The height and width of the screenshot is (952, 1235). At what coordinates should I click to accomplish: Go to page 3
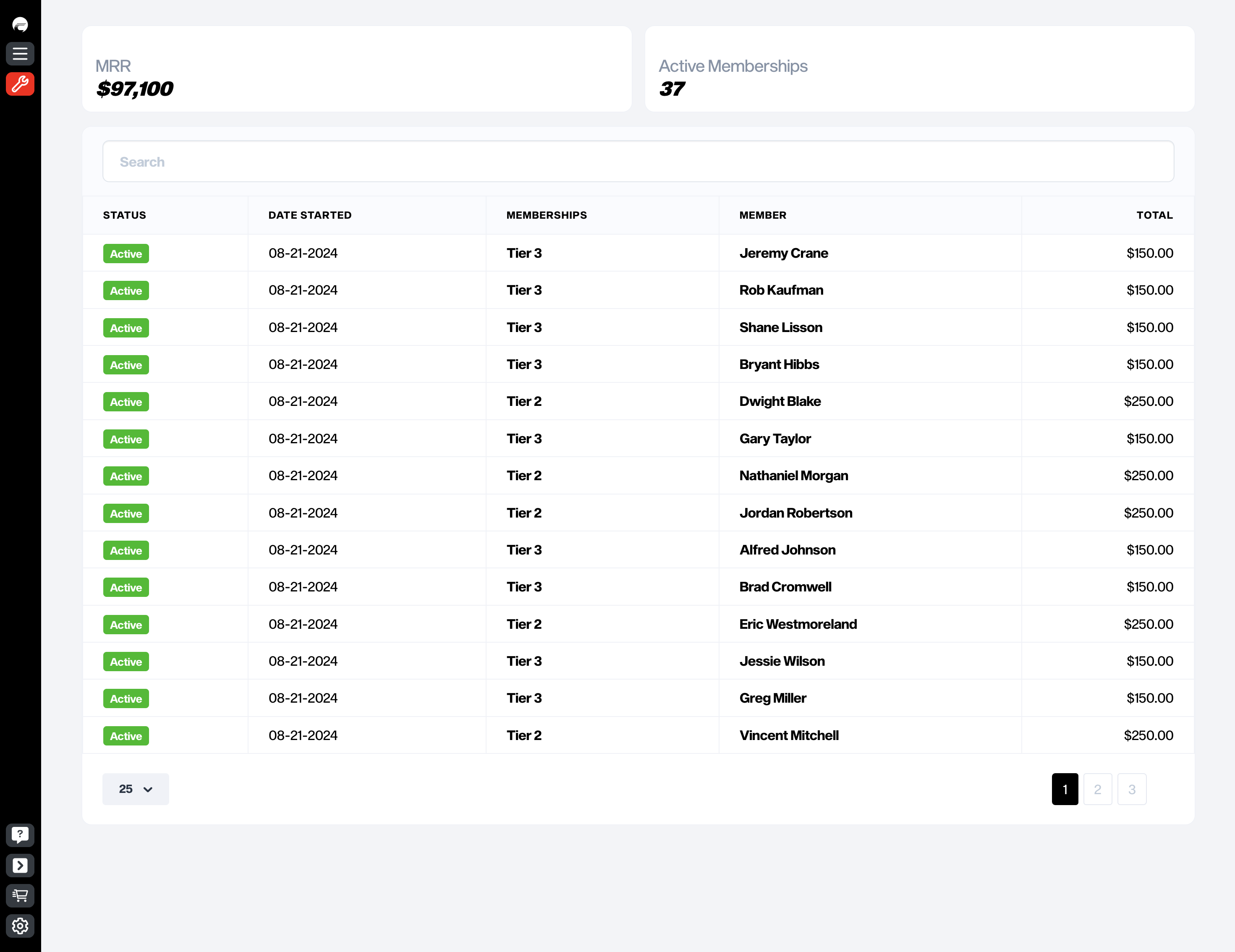1131,789
